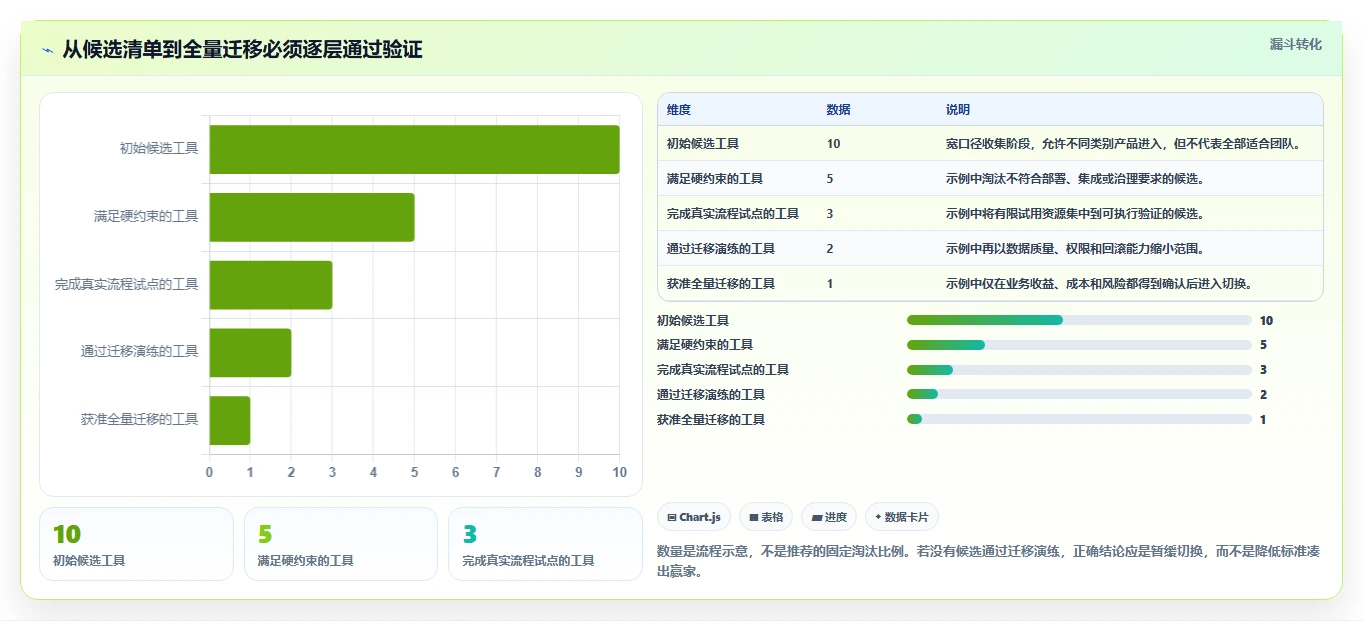Click the x-axis tick label 0
This screenshot has height=621, width=1363.
[x=209, y=472]
